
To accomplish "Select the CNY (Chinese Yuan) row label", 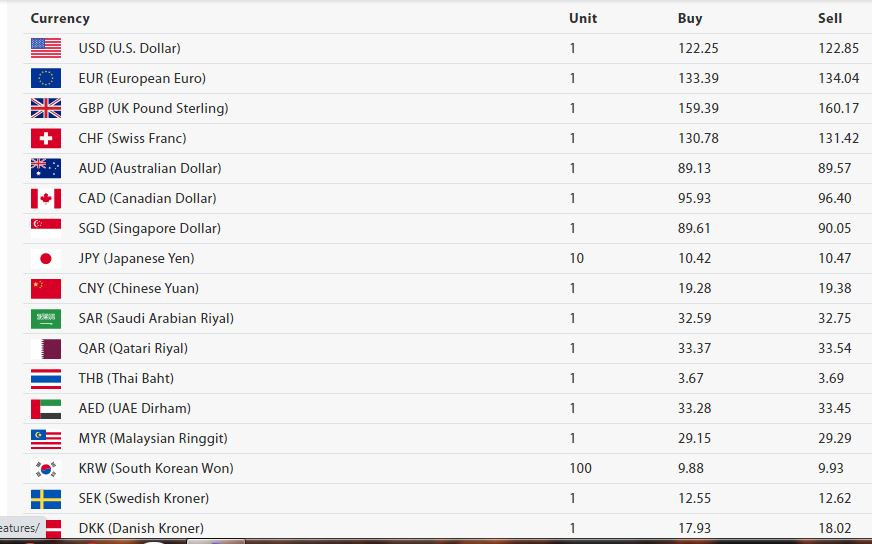I will click(x=138, y=288).
